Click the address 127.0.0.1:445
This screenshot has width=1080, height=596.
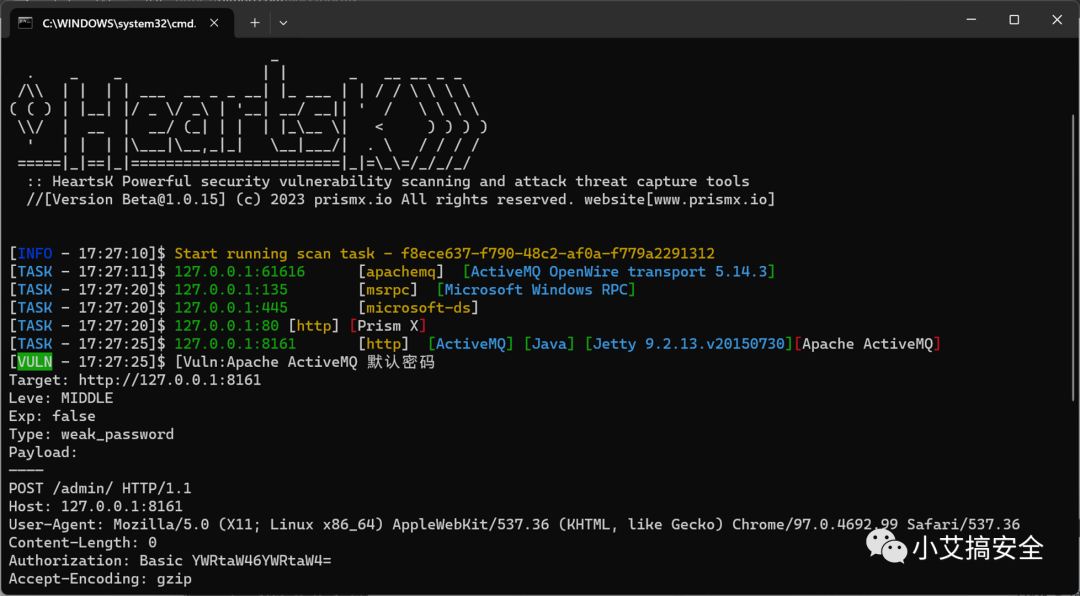tap(231, 307)
